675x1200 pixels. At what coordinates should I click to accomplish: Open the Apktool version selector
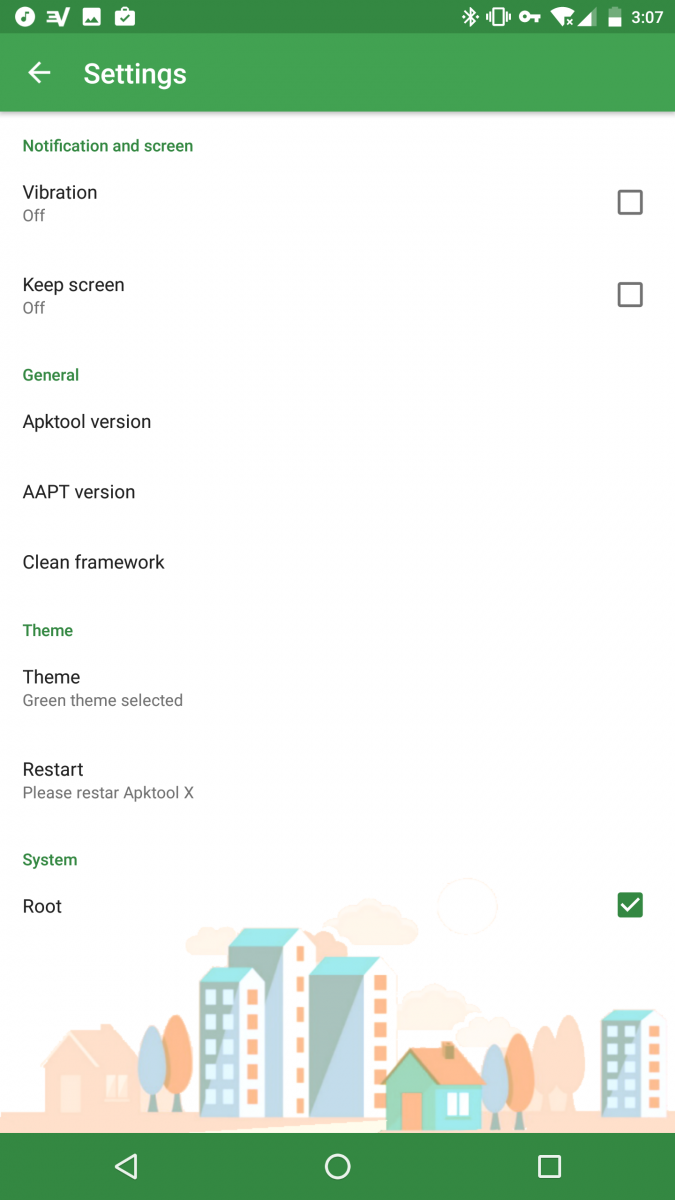pos(87,421)
